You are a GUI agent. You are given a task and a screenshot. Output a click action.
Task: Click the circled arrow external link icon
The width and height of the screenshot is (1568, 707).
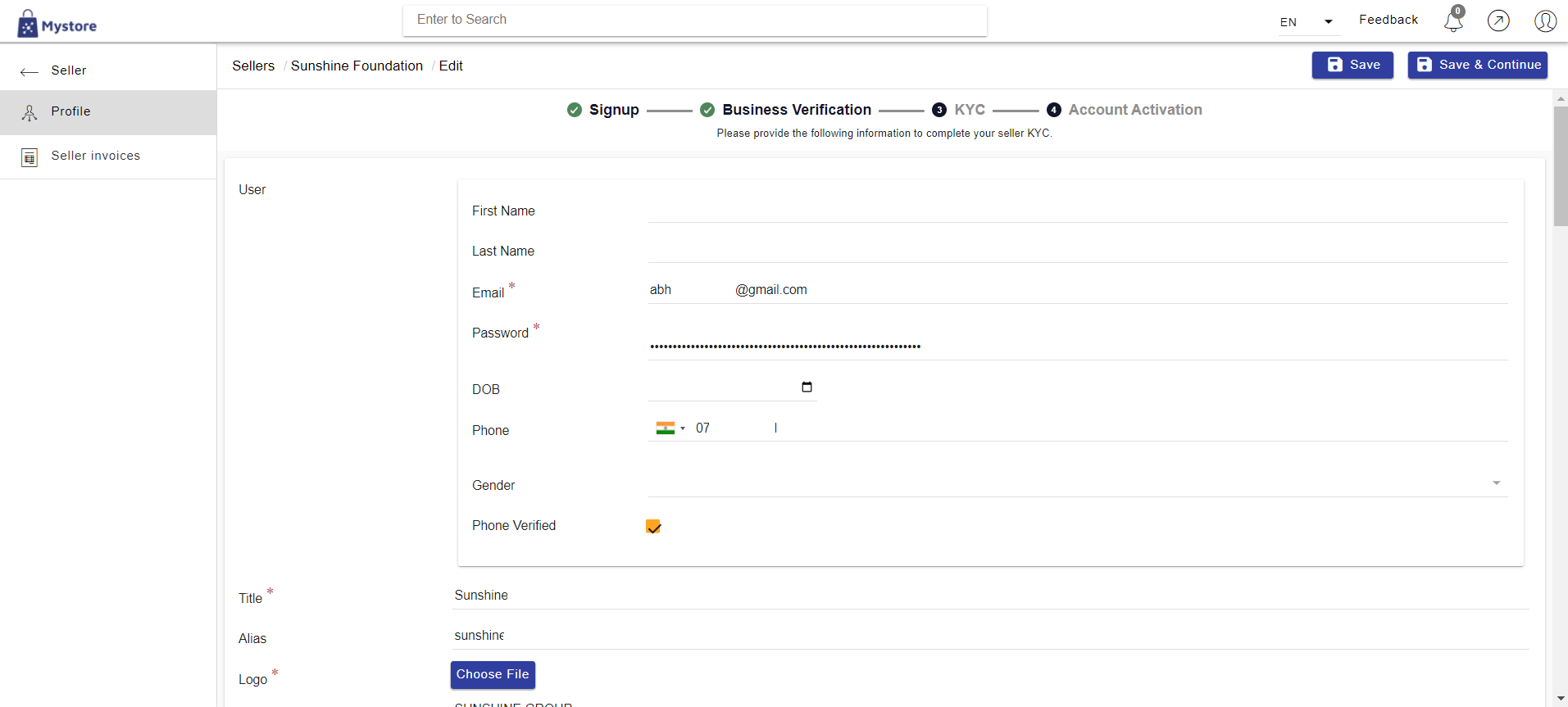click(1498, 20)
